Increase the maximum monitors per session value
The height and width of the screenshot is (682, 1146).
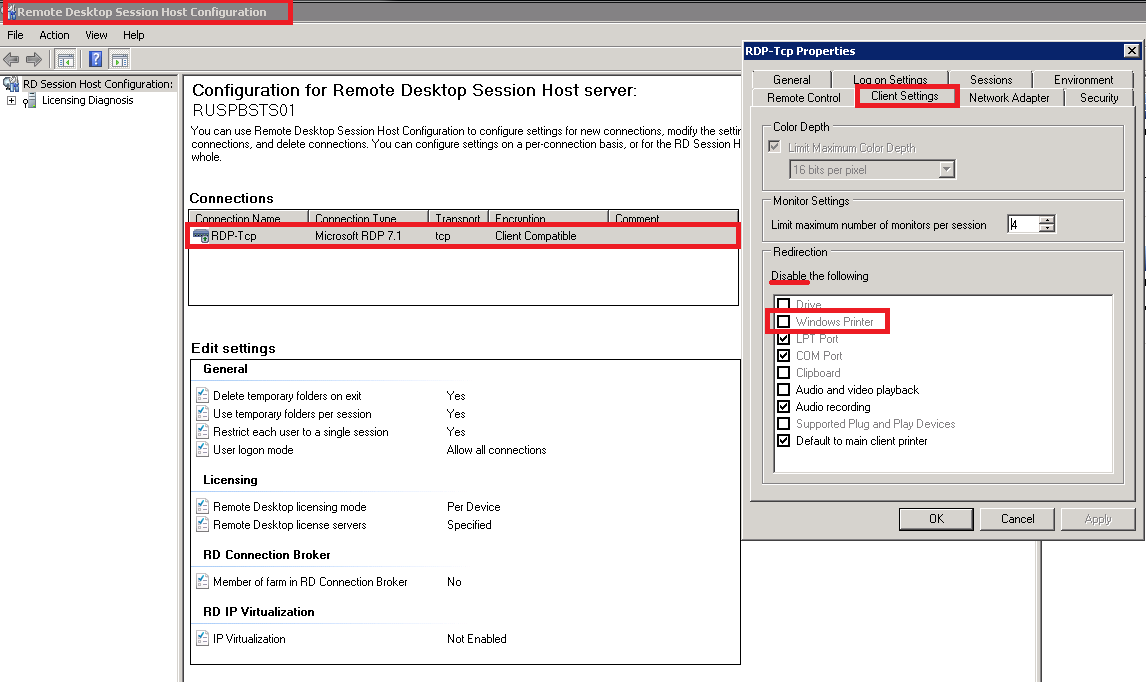[1047, 220]
